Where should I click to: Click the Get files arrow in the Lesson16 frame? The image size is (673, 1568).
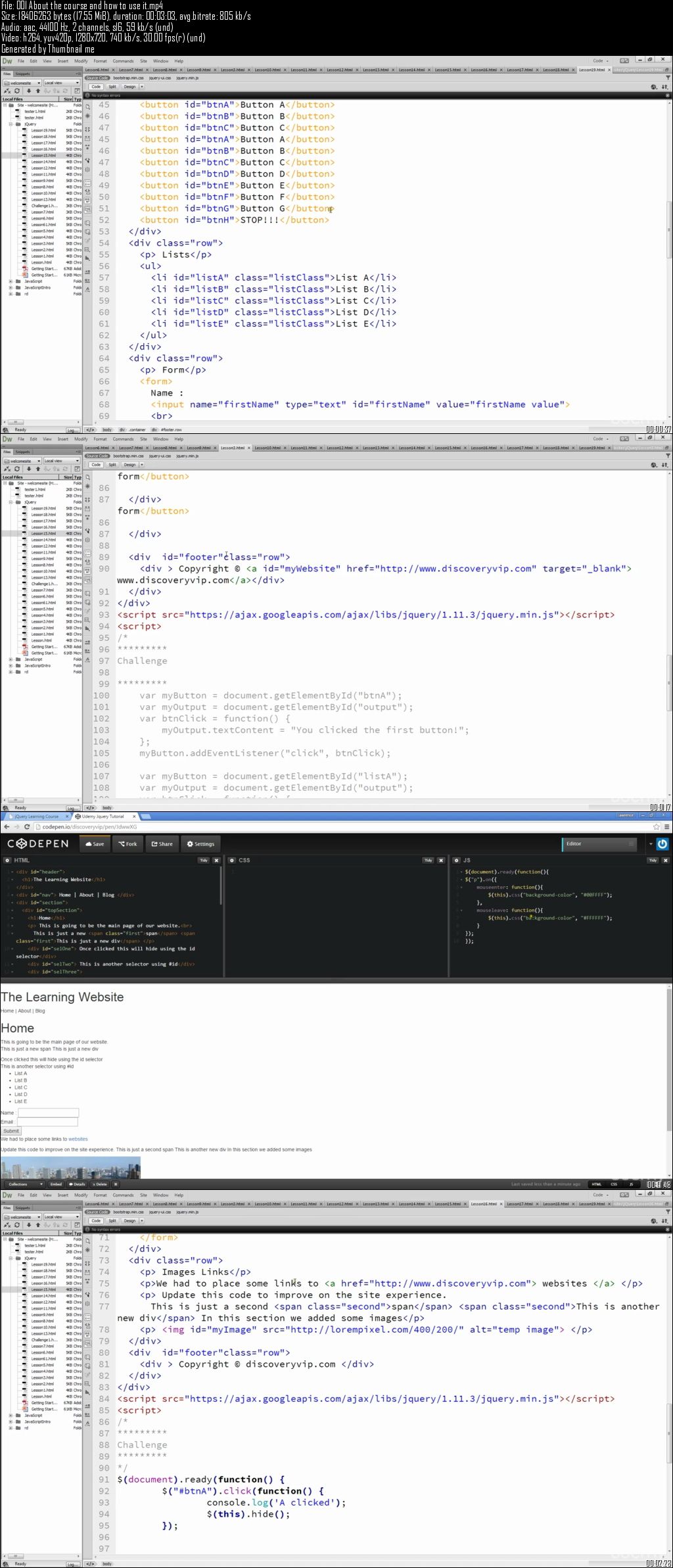(x=29, y=1225)
